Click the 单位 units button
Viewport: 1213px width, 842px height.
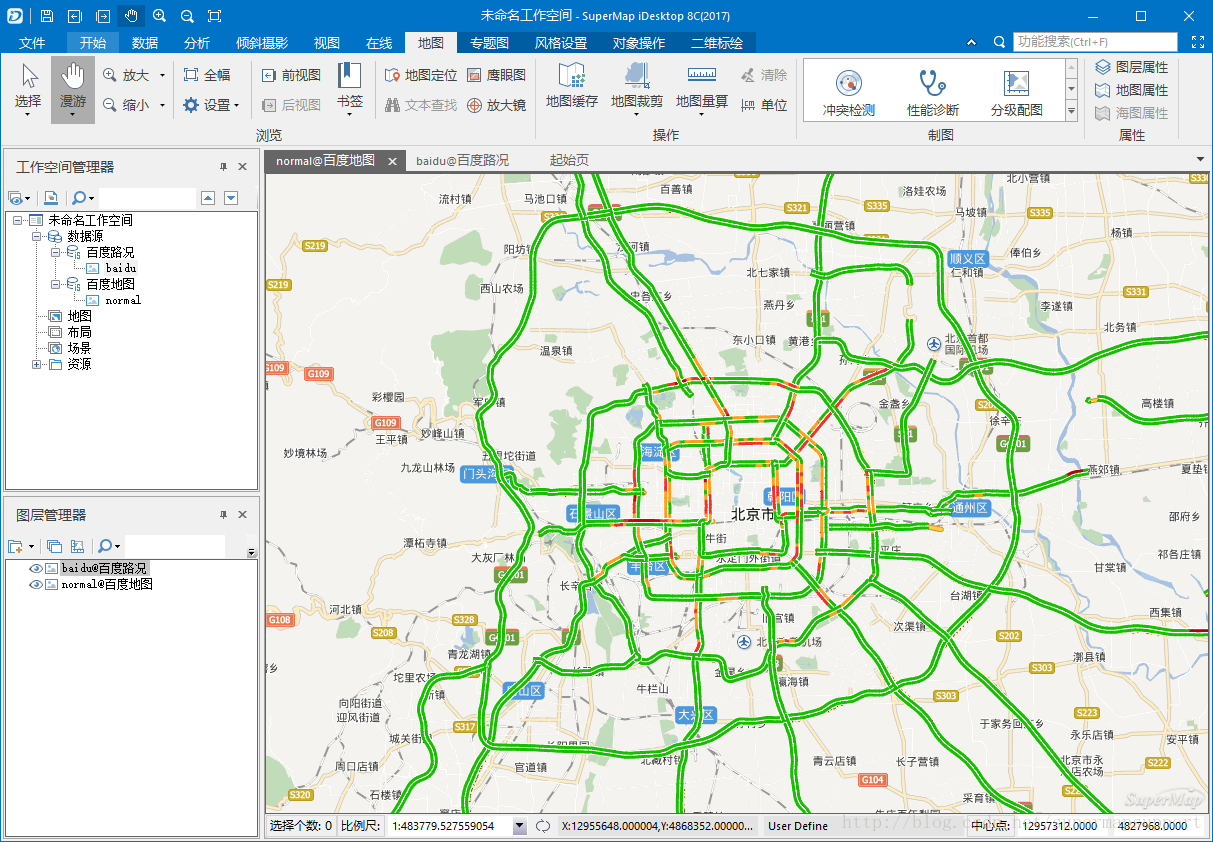coord(764,104)
